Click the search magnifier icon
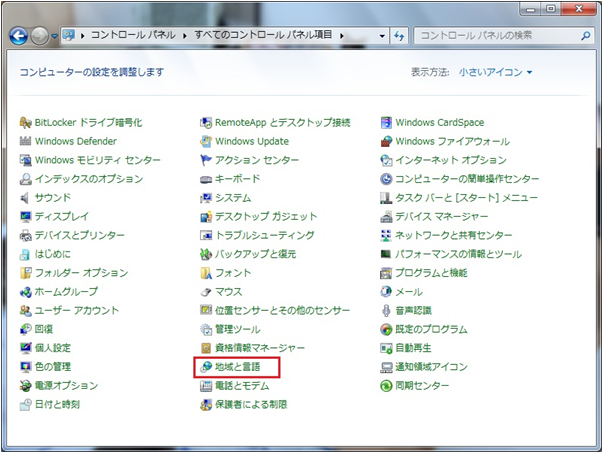The width and height of the screenshot is (603, 453). click(585, 36)
